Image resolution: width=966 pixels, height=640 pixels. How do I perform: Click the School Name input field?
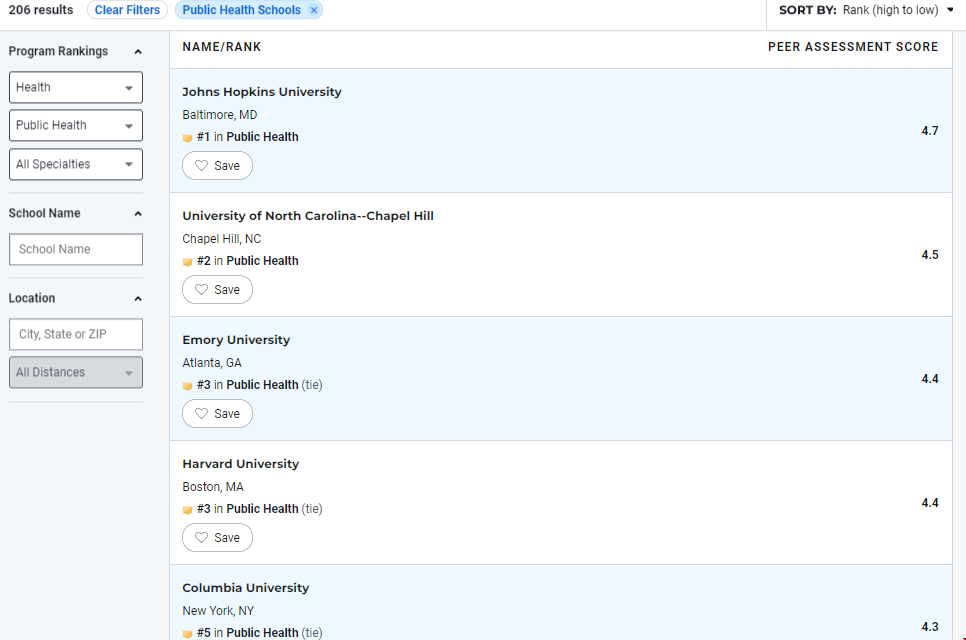[76, 250]
